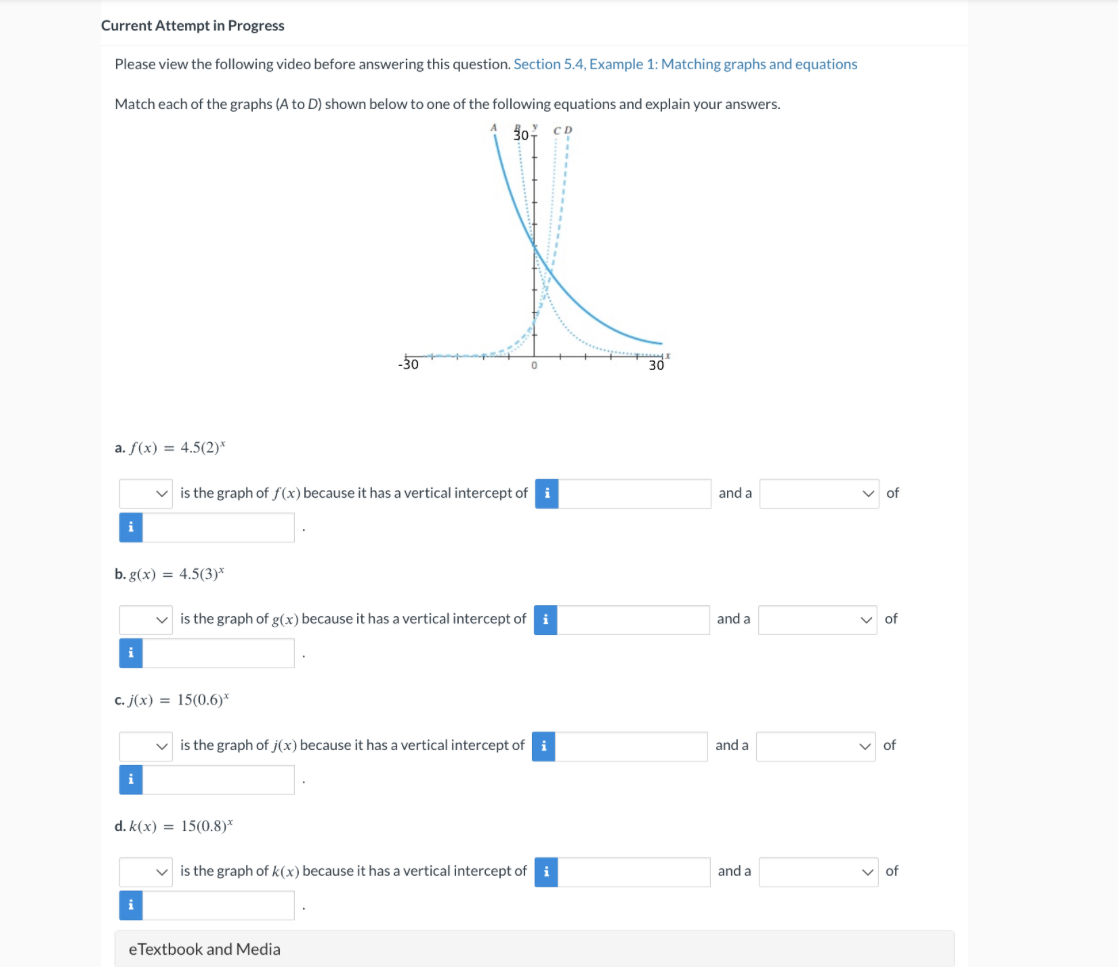Open the growth or decay dropdown for j(x)

(818, 746)
